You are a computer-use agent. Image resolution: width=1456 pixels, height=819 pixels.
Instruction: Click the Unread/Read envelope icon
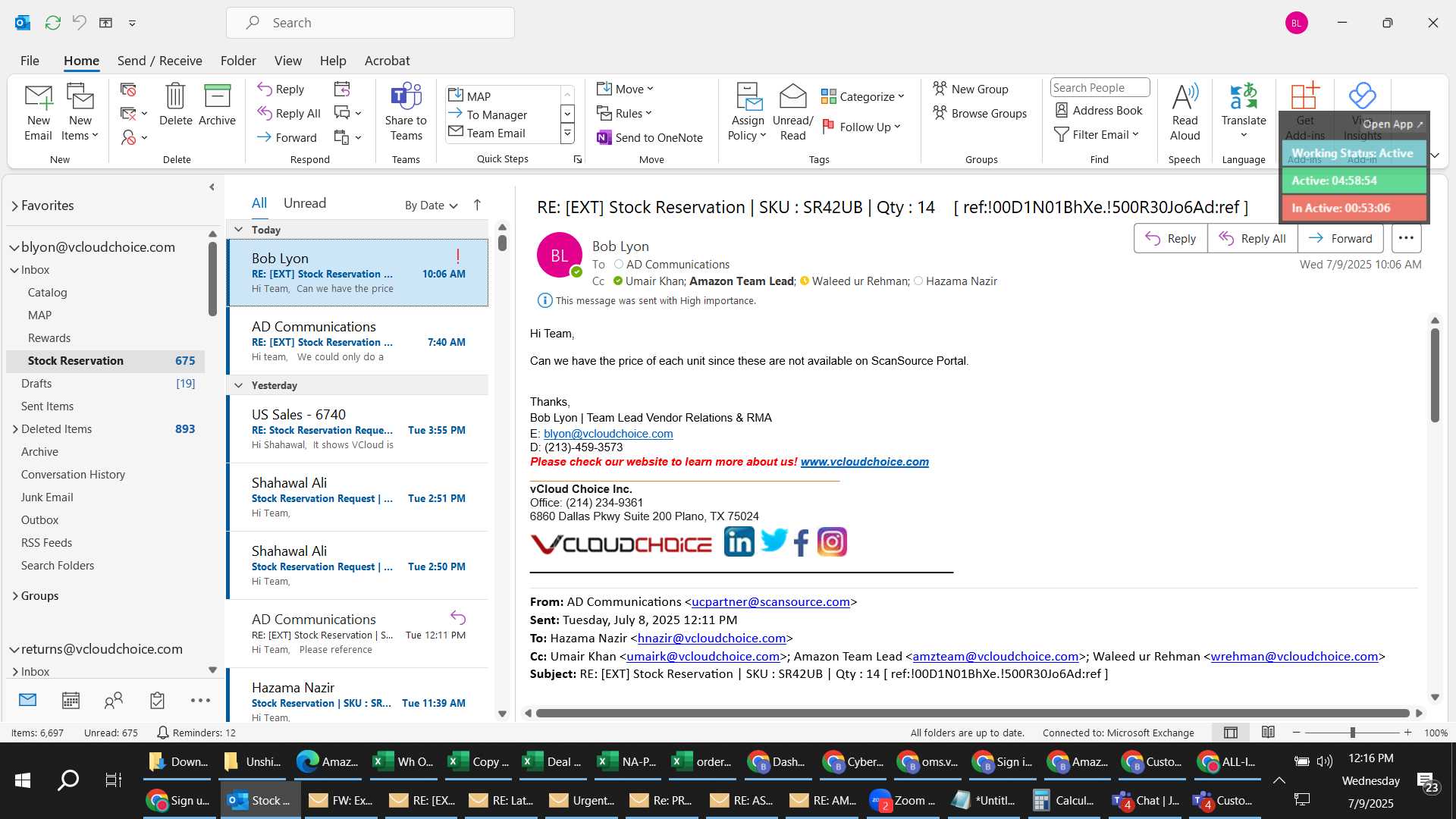[x=792, y=112]
